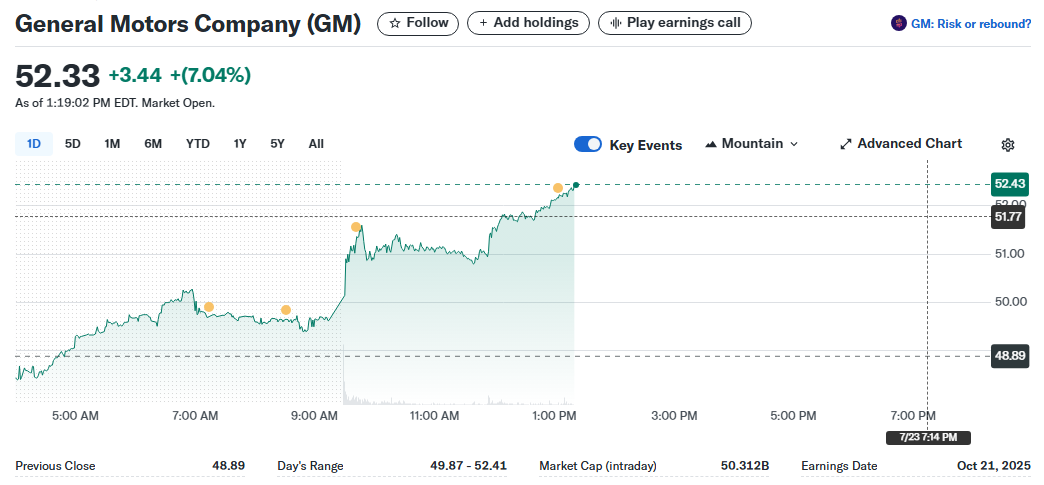This screenshot has width=1044, height=485.
Task: Click the Advanced Chart expand arrows icon
Action: pyautogui.click(x=846, y=144)
